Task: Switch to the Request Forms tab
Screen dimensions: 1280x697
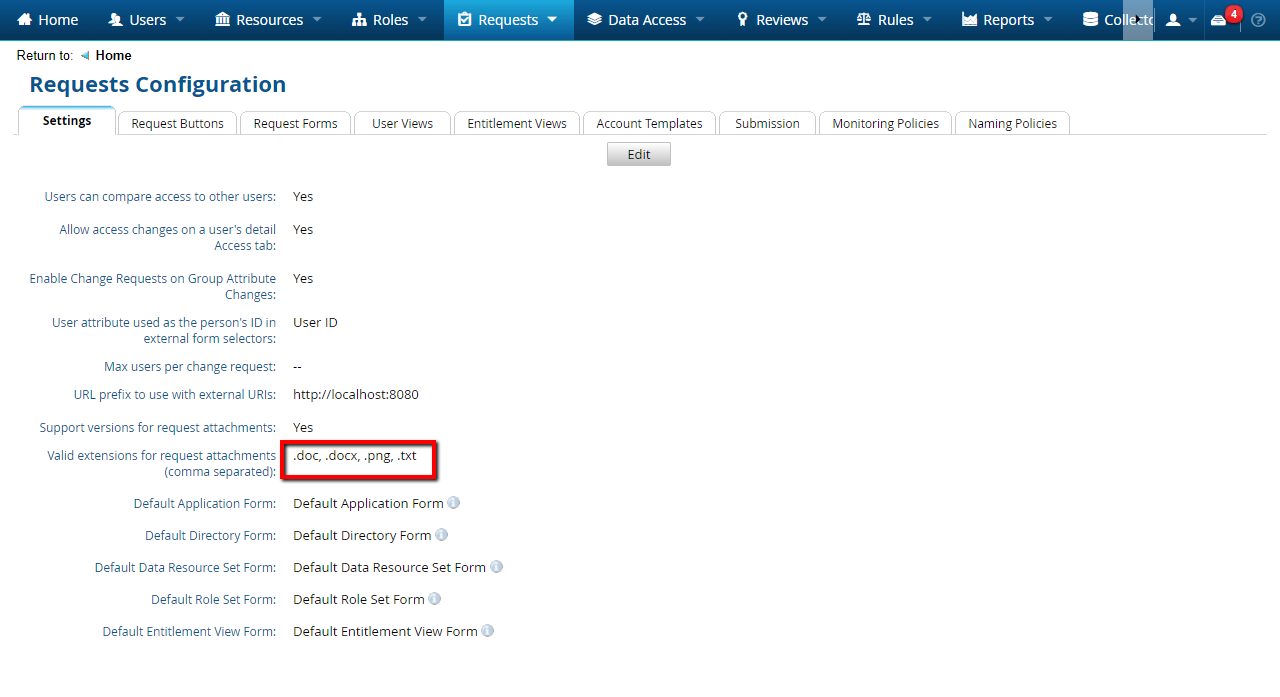Action: pos(295,122)
